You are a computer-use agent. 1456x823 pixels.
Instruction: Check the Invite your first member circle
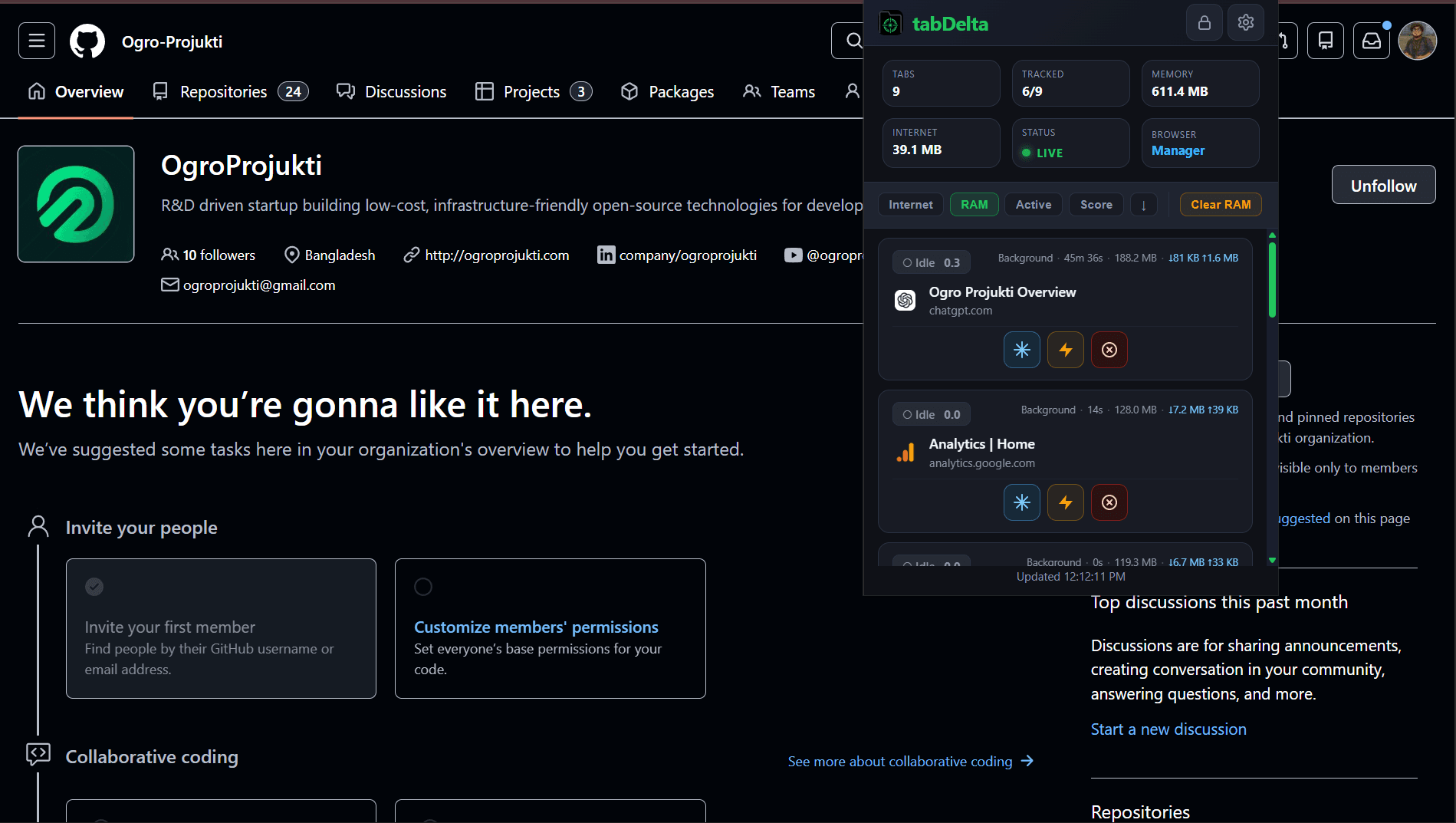coord(94,587)
